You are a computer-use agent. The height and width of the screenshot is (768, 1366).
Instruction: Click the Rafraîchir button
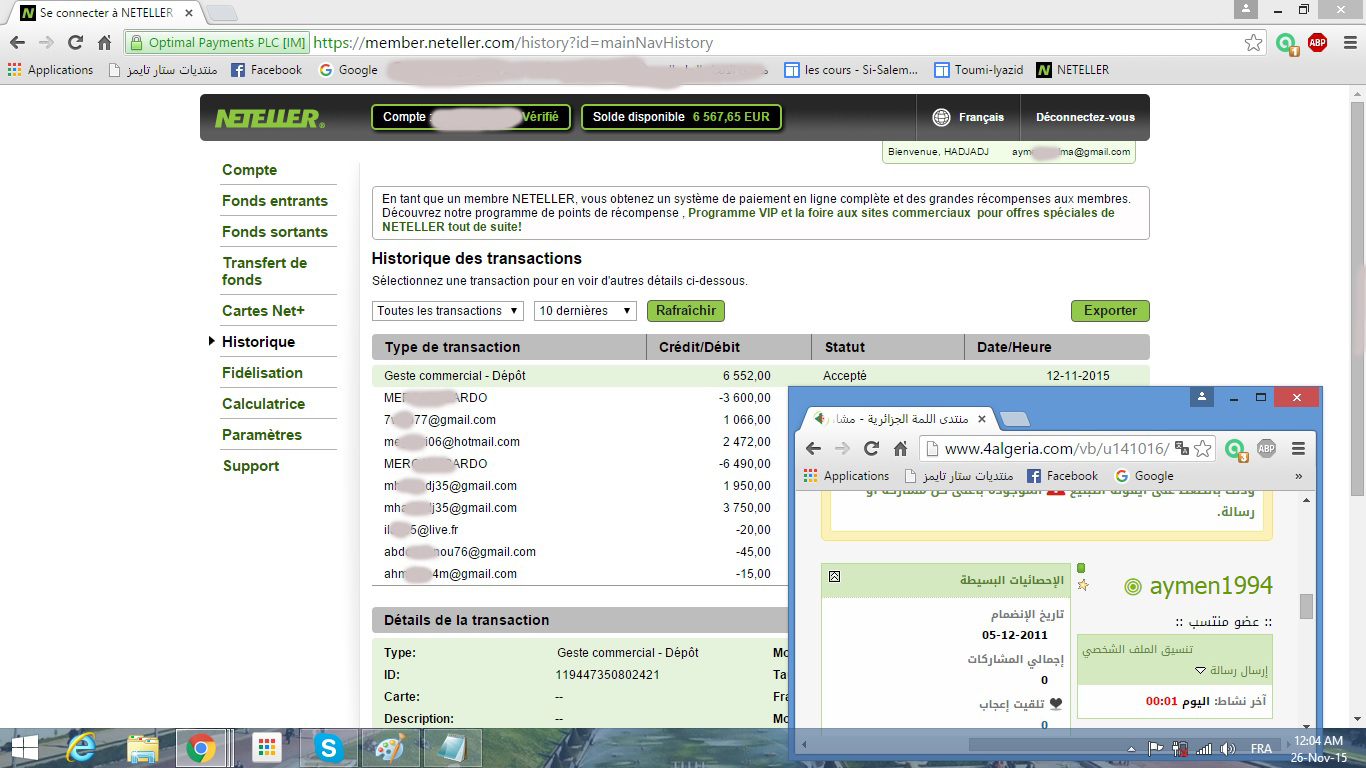(685, 311)
